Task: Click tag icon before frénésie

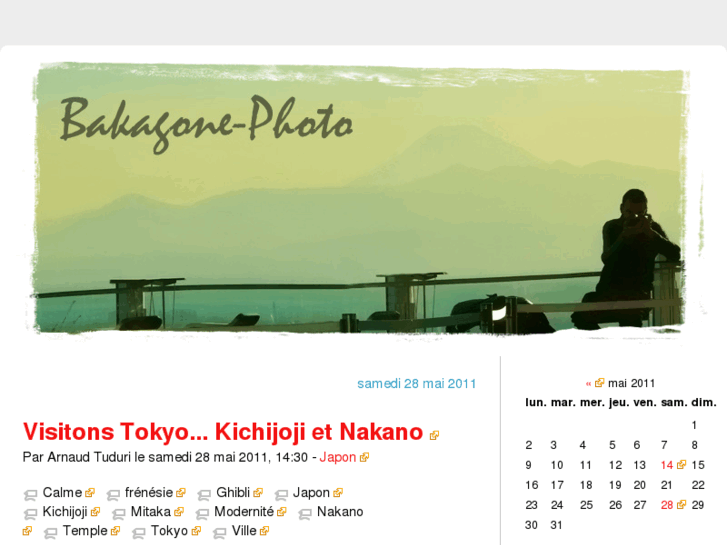Action: pyautogui.click(x=113, y=495)
